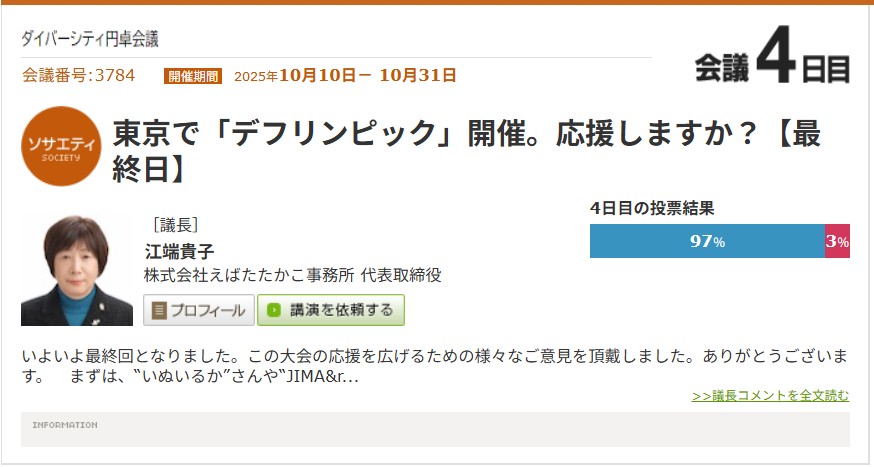Screen dimensions: 874x467
Task: Click the 開催期間 orange label badge
Action: (193, 76)
